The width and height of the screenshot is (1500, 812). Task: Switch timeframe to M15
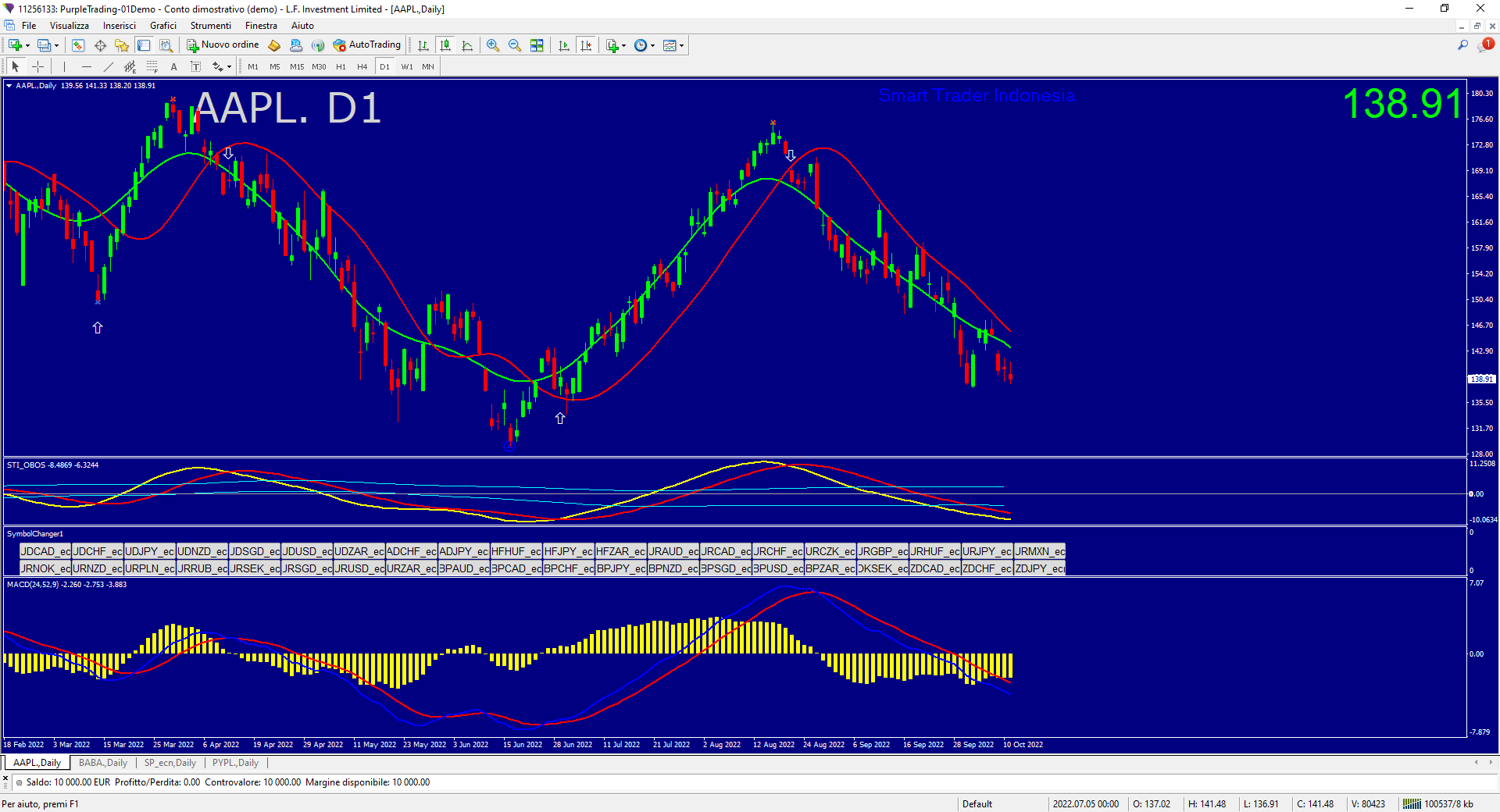(297, 67)
